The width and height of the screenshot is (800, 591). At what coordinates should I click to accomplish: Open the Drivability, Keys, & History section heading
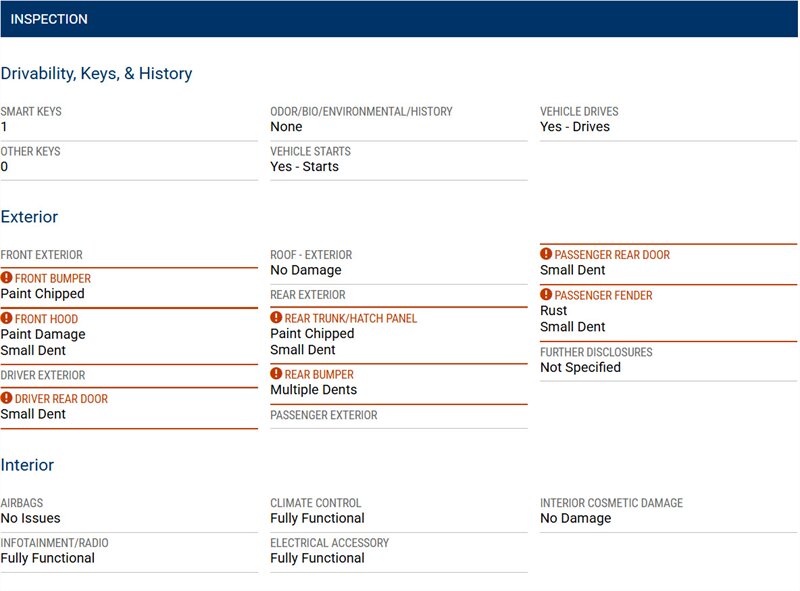96,73
